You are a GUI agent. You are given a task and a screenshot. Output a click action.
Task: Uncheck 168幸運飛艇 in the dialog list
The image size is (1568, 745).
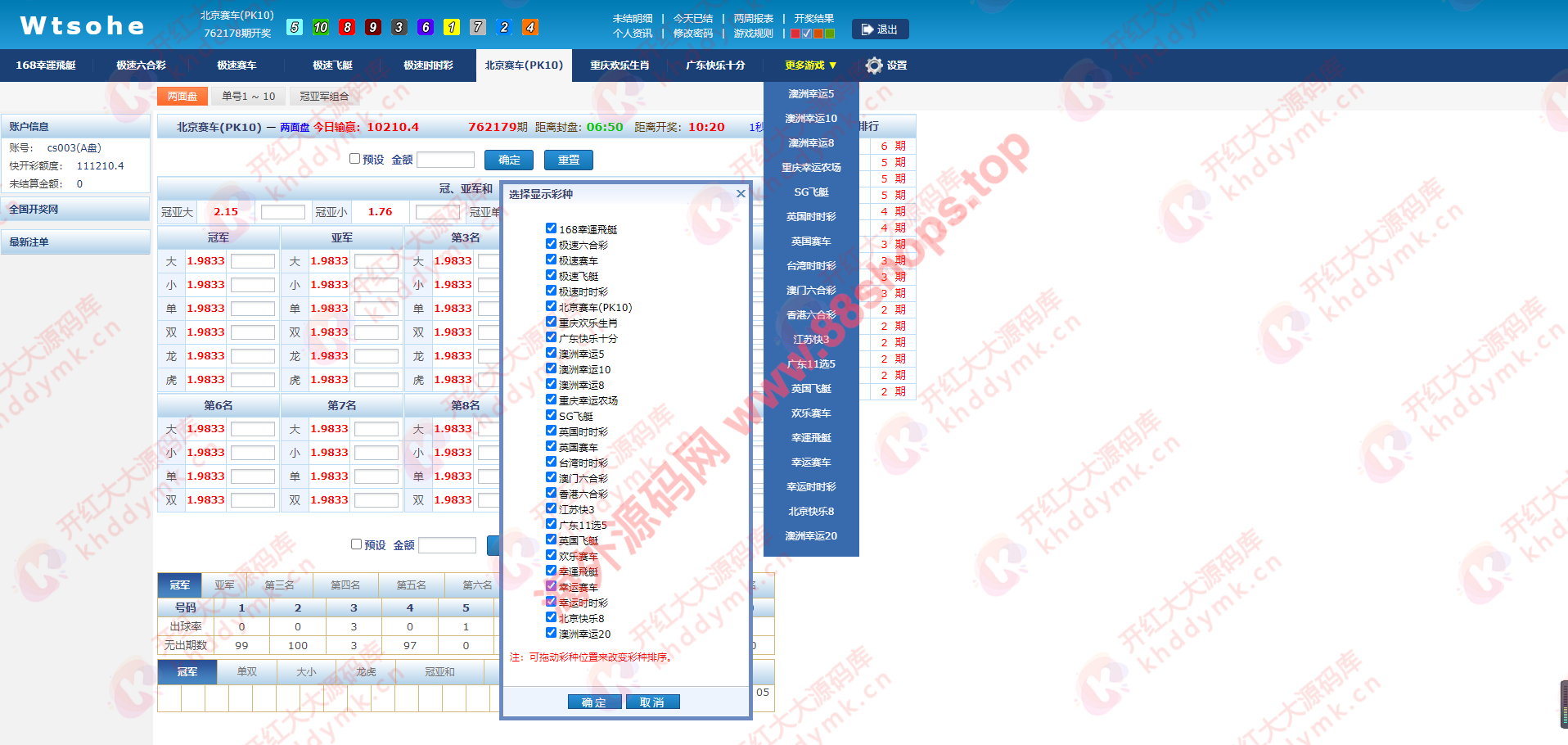click(551, 228)
